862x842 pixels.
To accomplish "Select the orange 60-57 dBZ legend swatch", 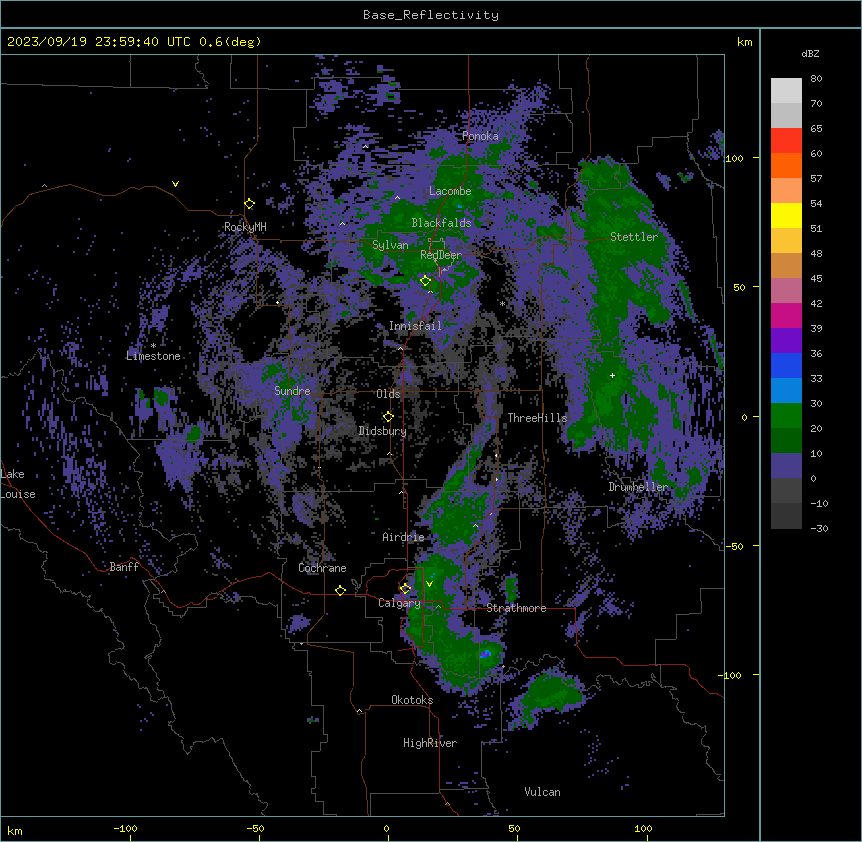I will pyautogui.click(x=786, y=165).
